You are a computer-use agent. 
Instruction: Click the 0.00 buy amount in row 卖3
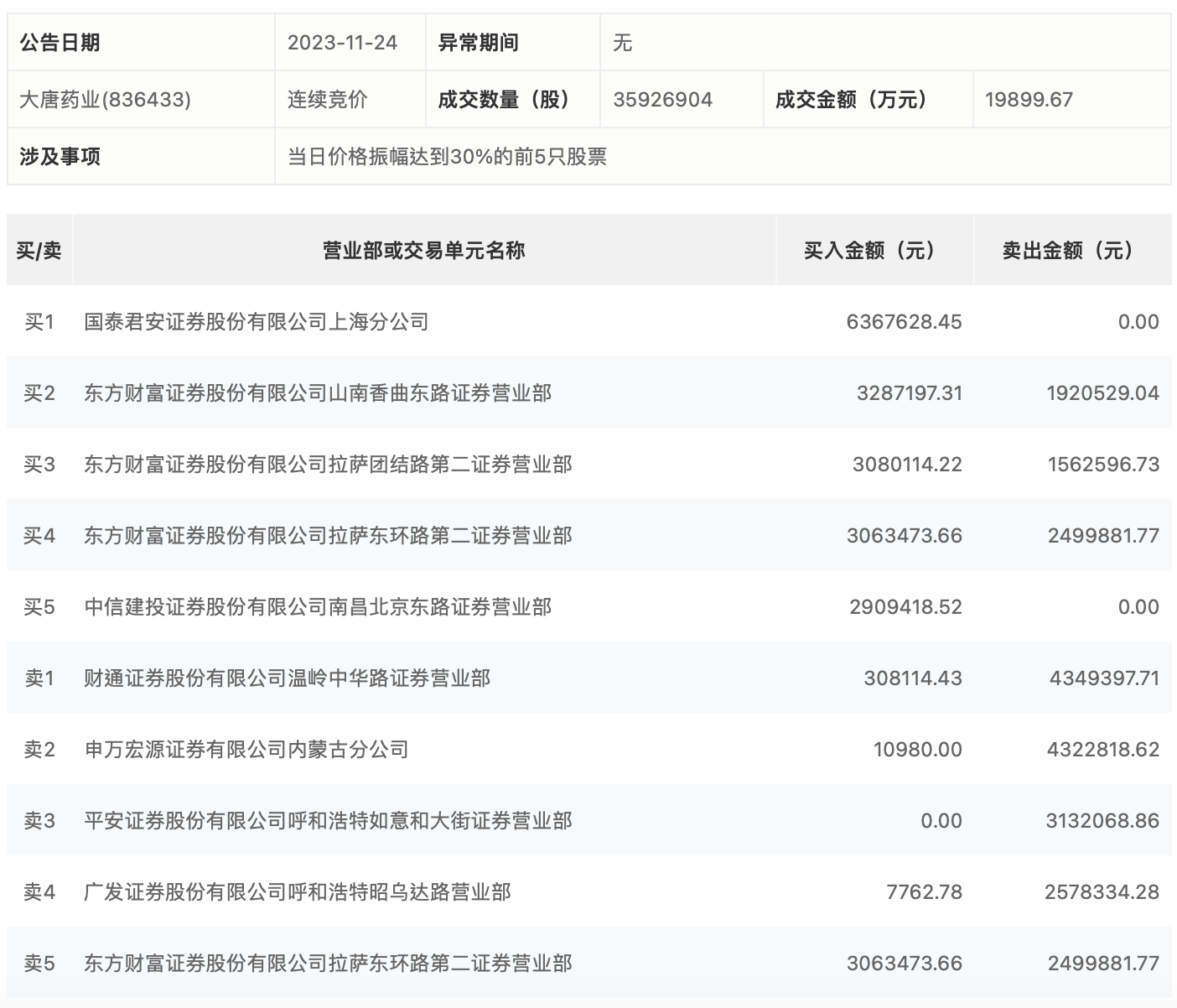(x=941, y=821)
